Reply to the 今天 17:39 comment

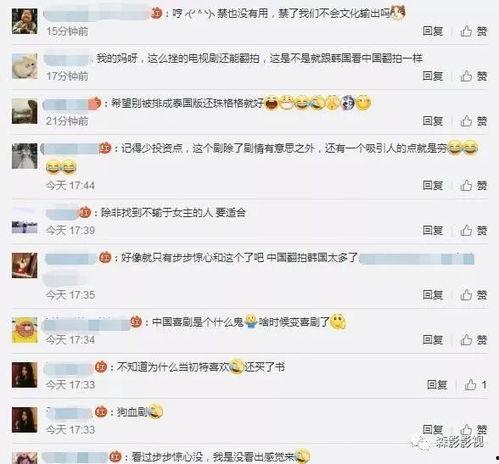(x=433, y=230)
